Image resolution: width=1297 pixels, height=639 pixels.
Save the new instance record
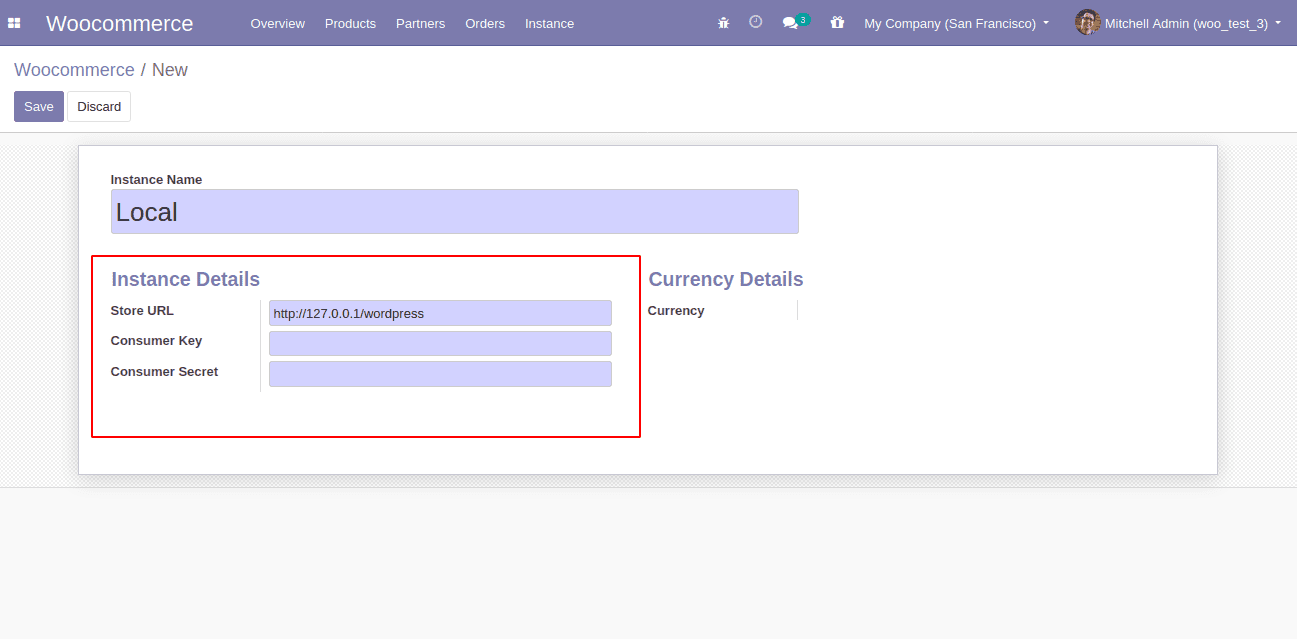point(39,107)
